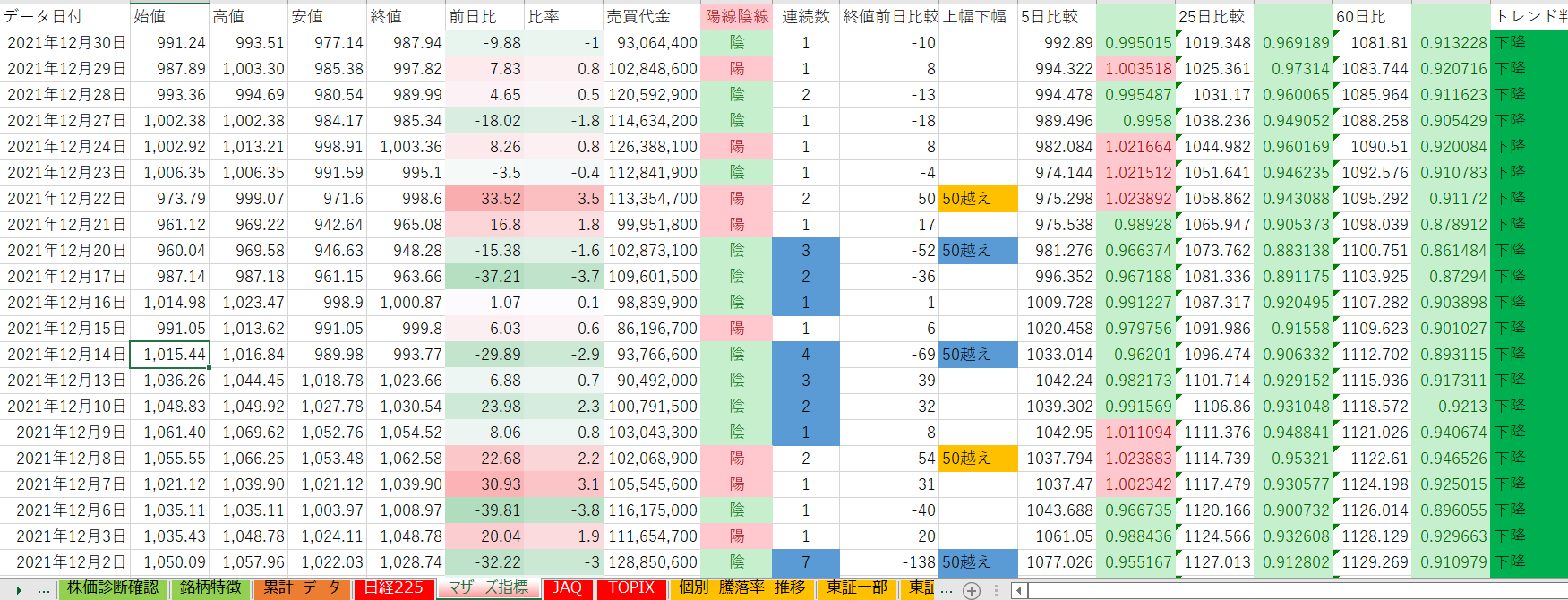Show more sheets via right ellipsis
The image size is (1568, 600).
947,590
